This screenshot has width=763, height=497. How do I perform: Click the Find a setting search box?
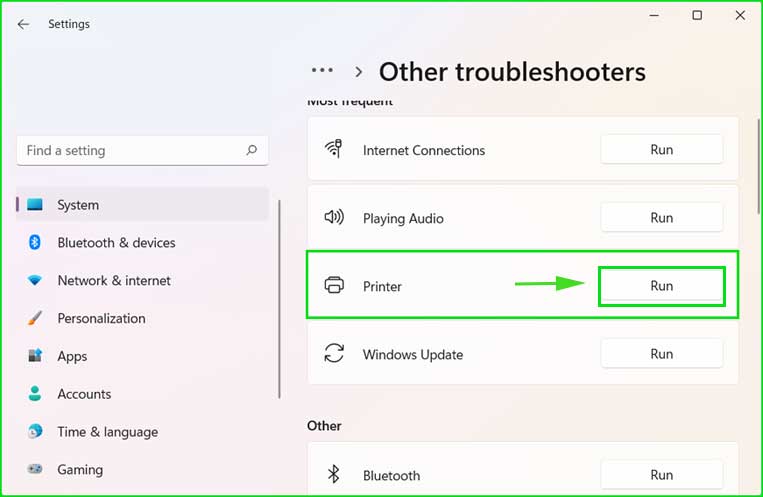(x=143, y=150)
